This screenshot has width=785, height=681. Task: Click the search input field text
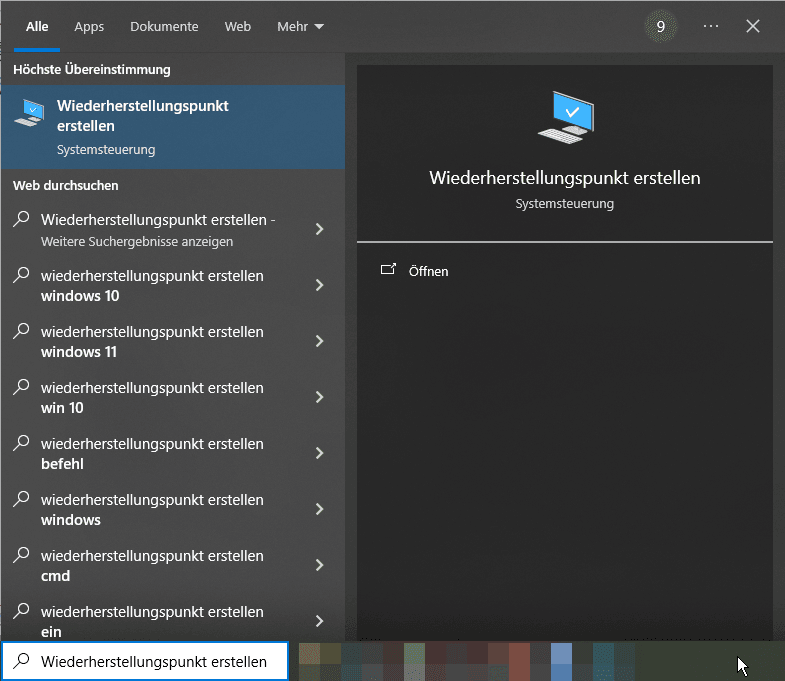(x=154, y=661)
